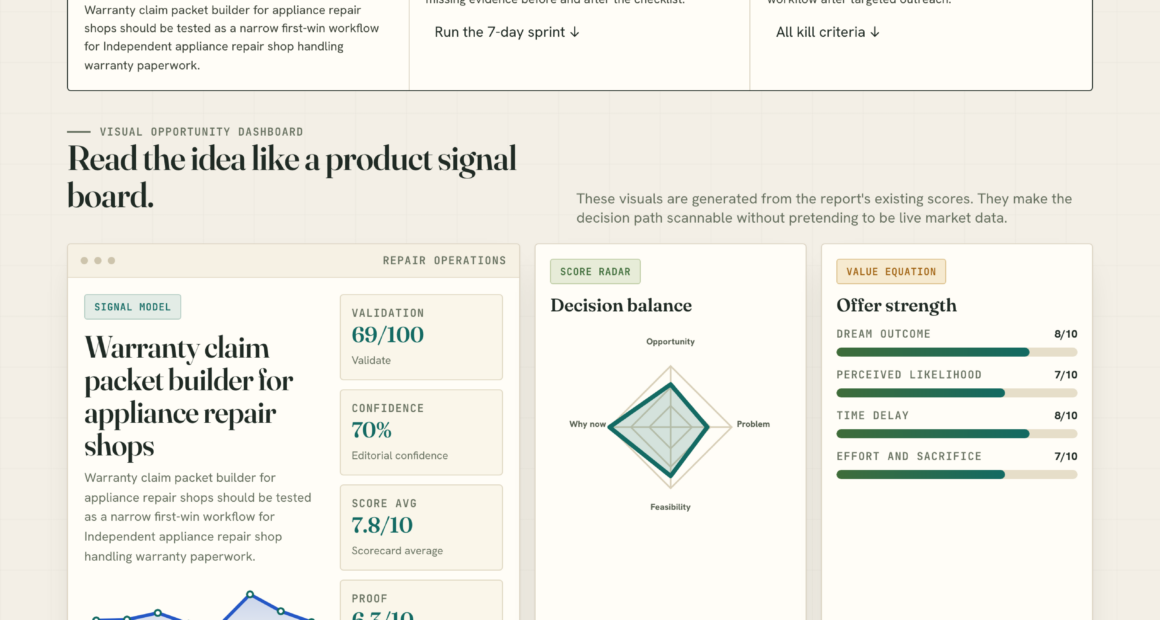The height and width of the screenshot is (620, 1160).
Task: Open the Validation 69/100 stat card
Action: click(x=421, y=337)
